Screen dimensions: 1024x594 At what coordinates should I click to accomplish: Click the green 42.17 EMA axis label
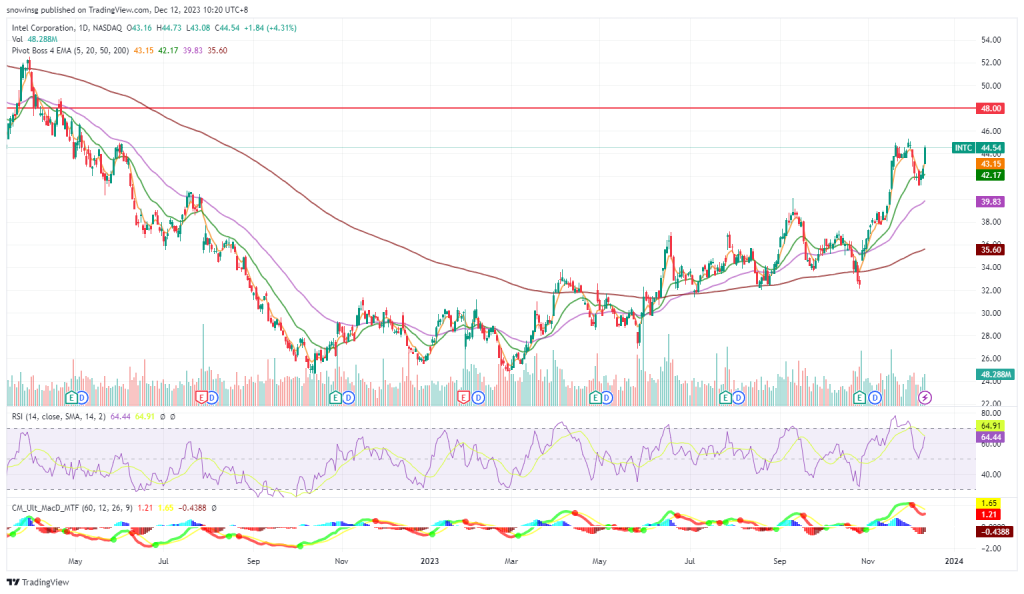990,175
